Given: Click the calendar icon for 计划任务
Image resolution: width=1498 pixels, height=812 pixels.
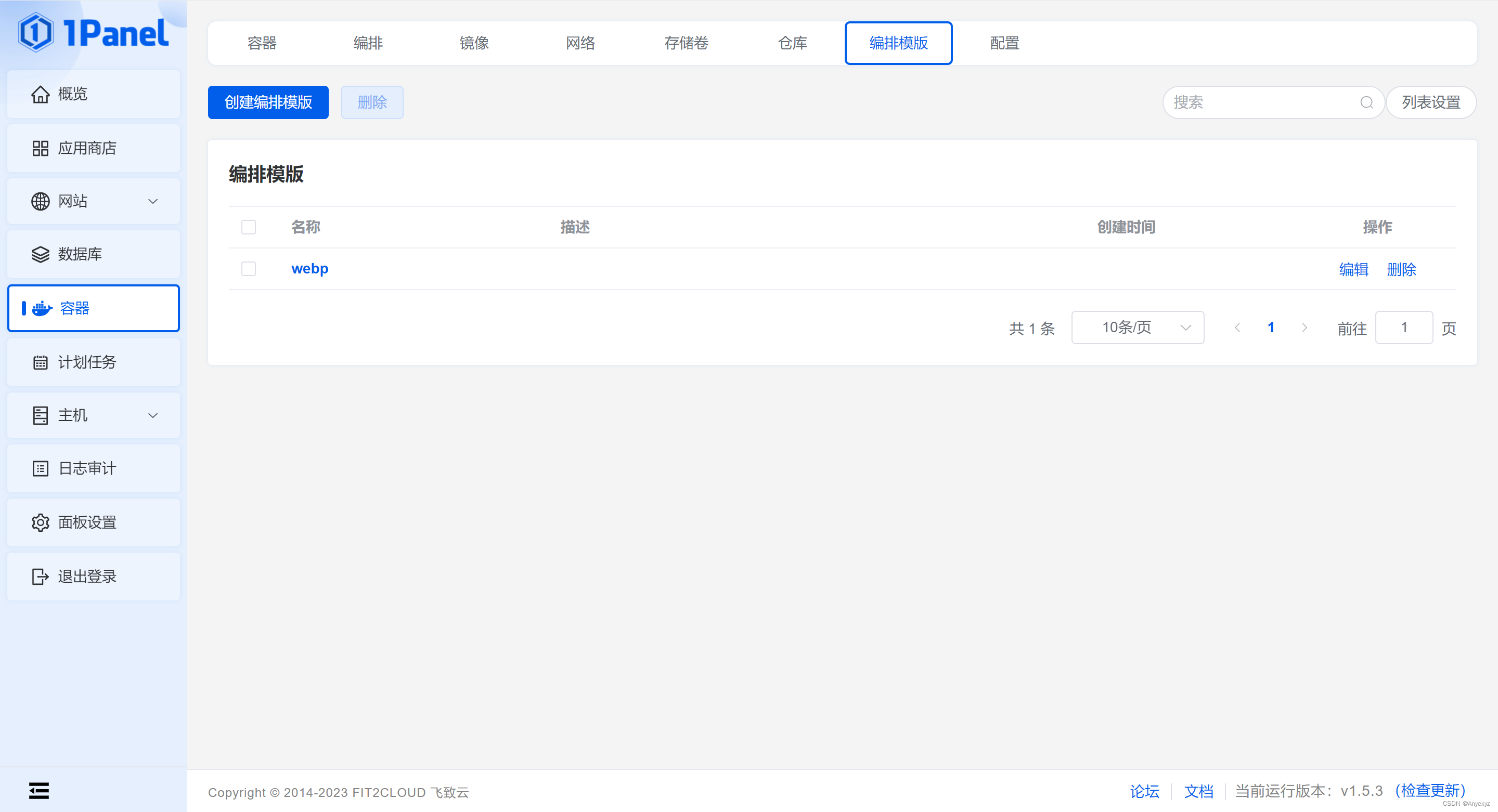Looking at the screenshot, I should pyautogui.click(x=40, y=363).
